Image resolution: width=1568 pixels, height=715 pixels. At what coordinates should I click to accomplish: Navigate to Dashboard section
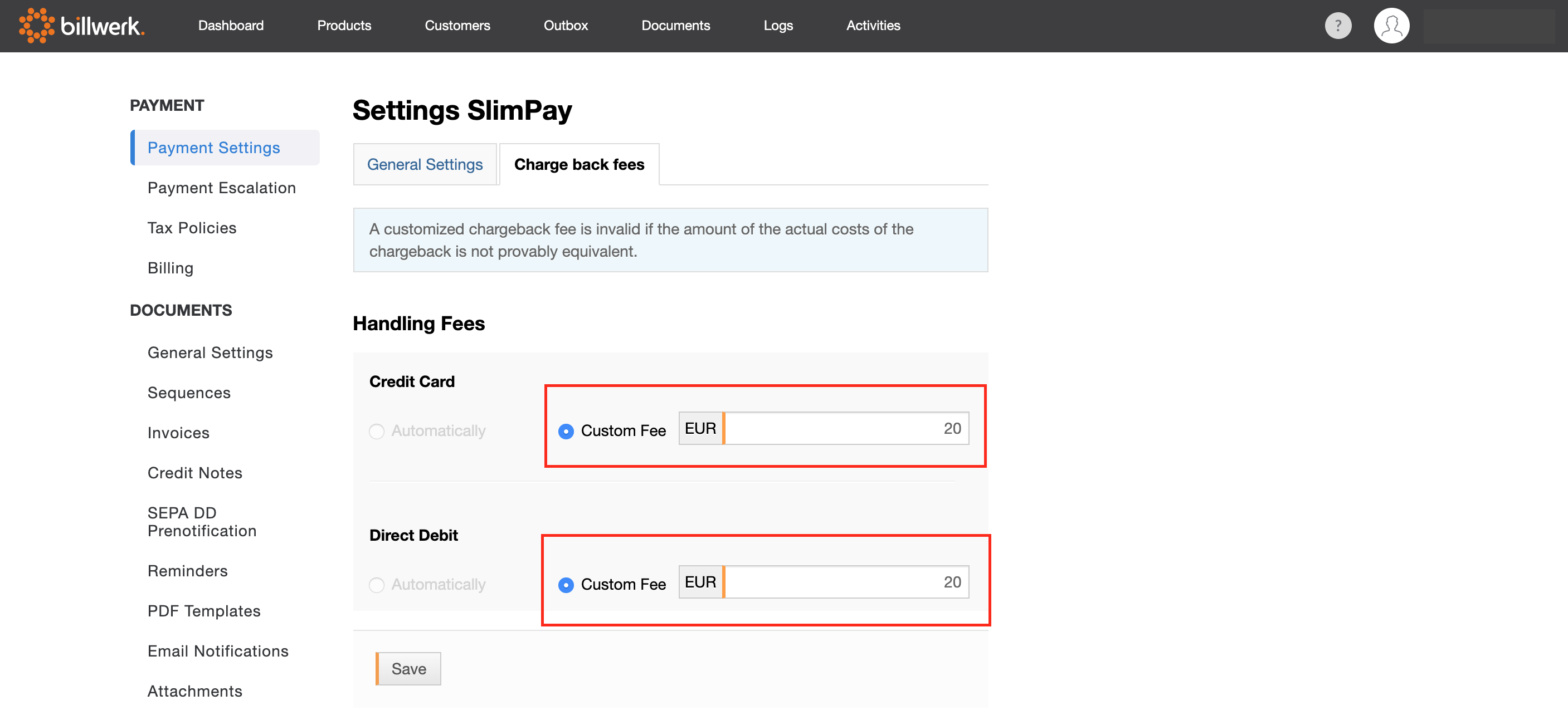232,25
